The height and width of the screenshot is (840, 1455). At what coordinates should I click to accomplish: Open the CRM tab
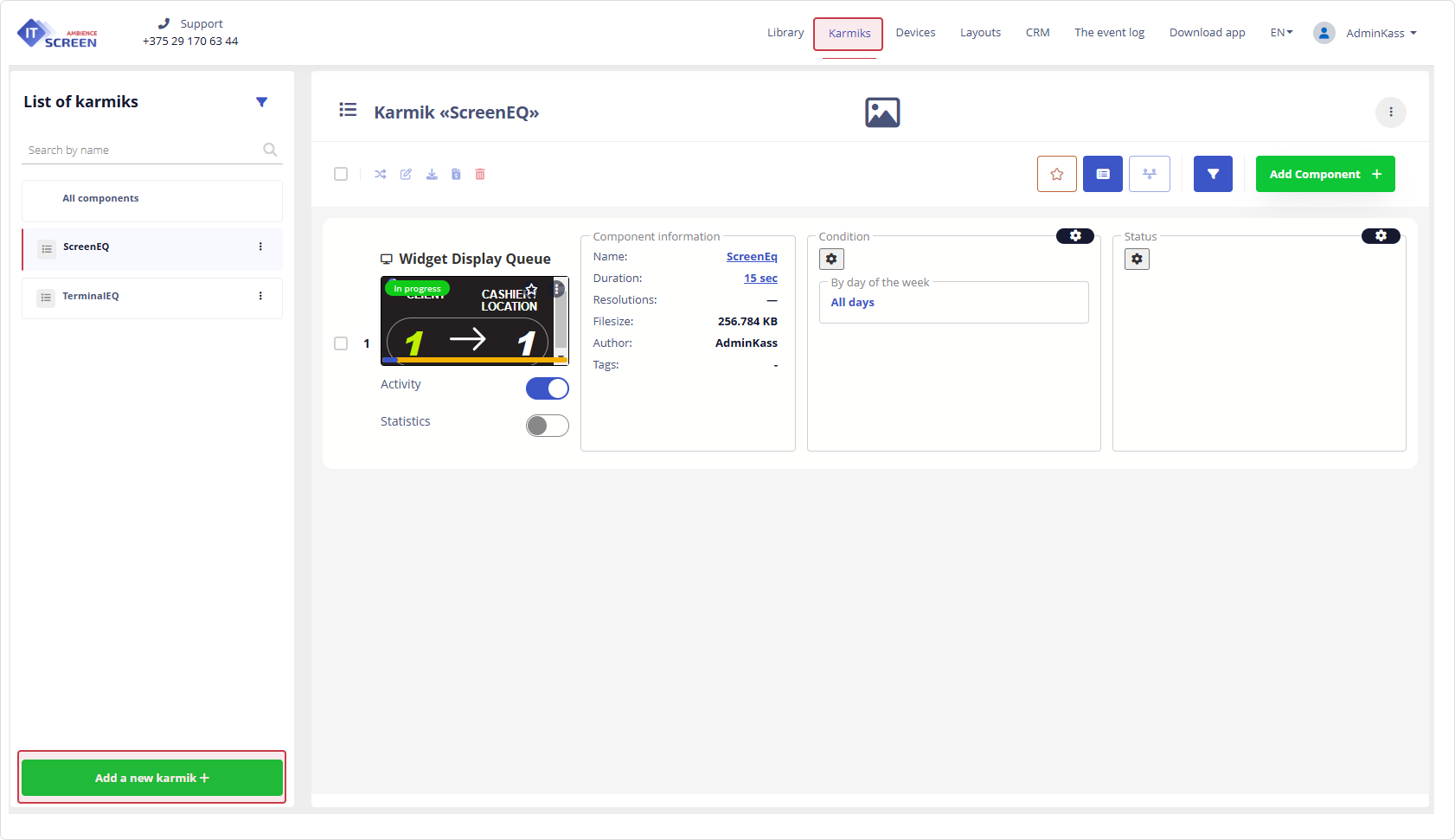1037,33
